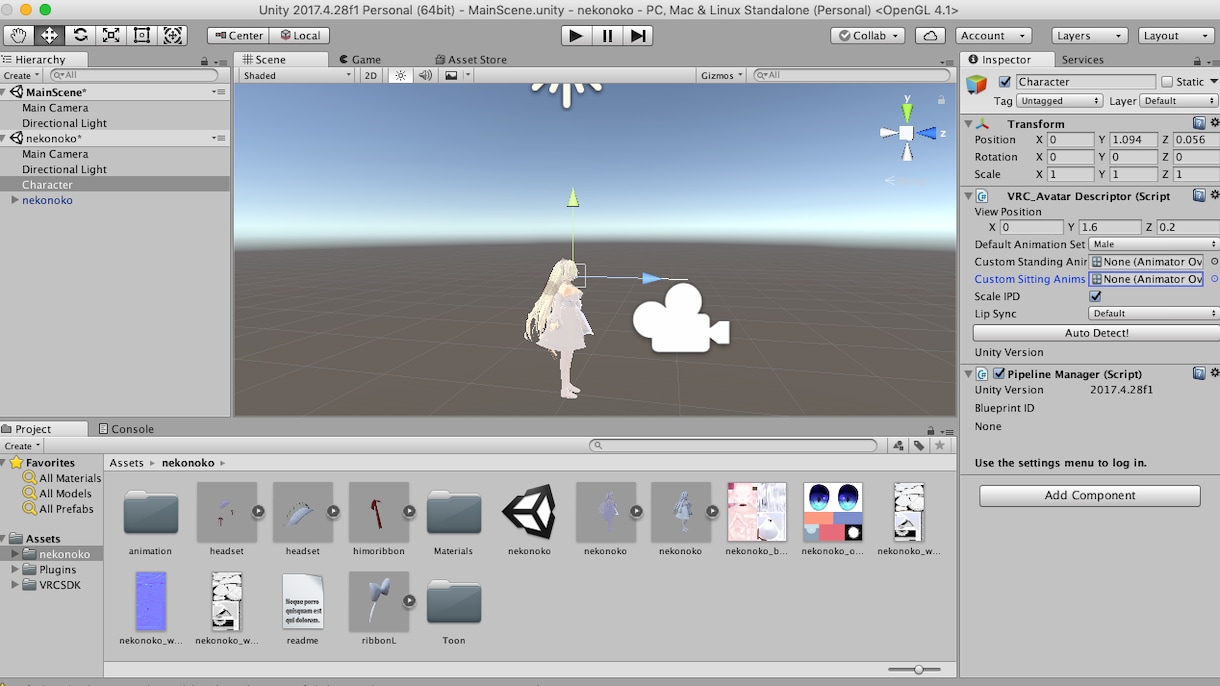Screen dimensions: 1220x686
Task: Click the Play button
Action: click(x=575, y=35)
